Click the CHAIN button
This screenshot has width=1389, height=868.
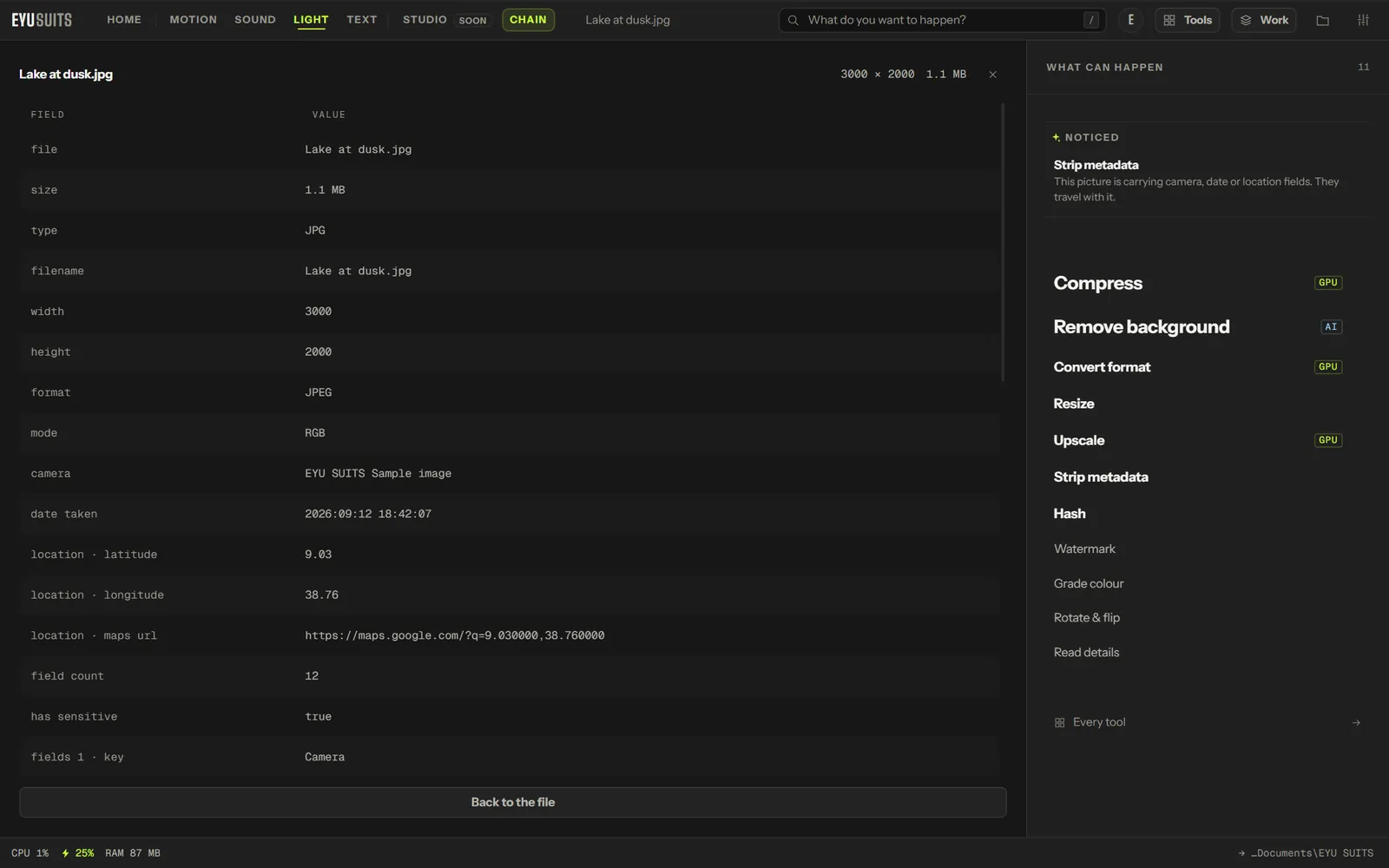click(x=528, y=20)
